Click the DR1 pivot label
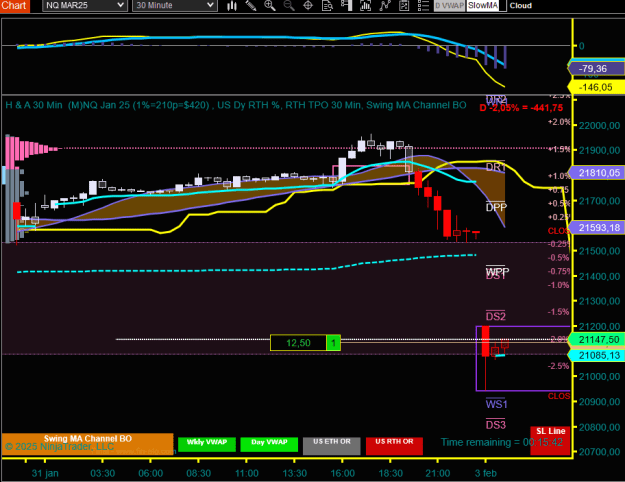Viewport: 625px width, 482px height. click(495, 167)
